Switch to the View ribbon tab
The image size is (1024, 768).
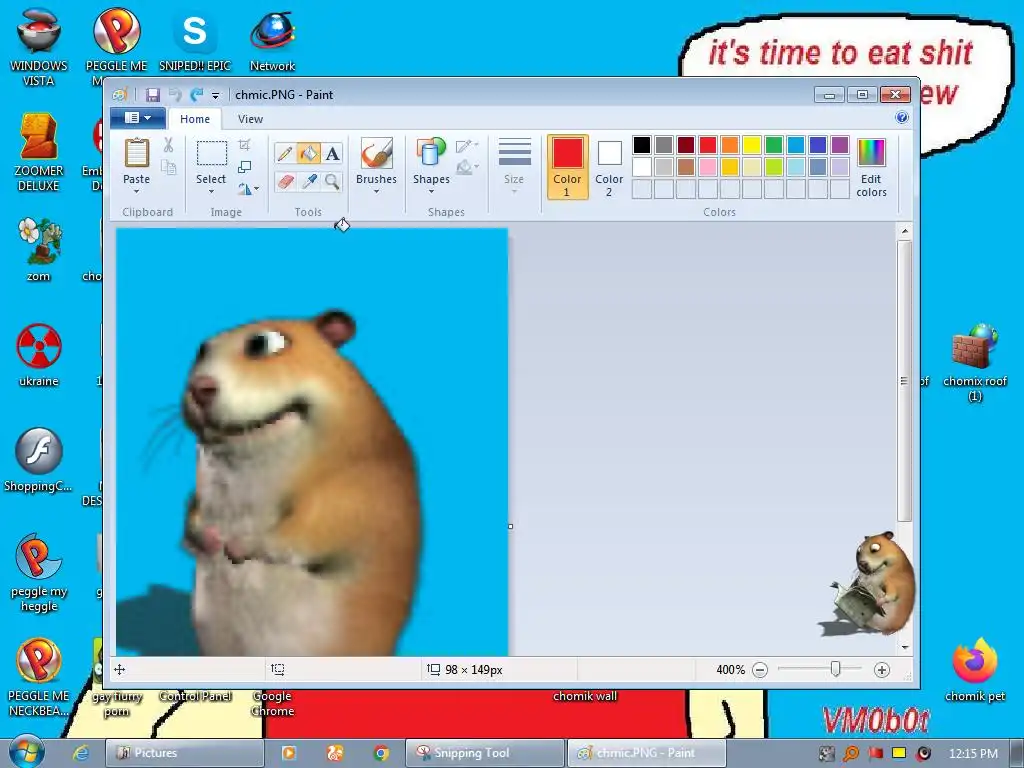[250, 119]
